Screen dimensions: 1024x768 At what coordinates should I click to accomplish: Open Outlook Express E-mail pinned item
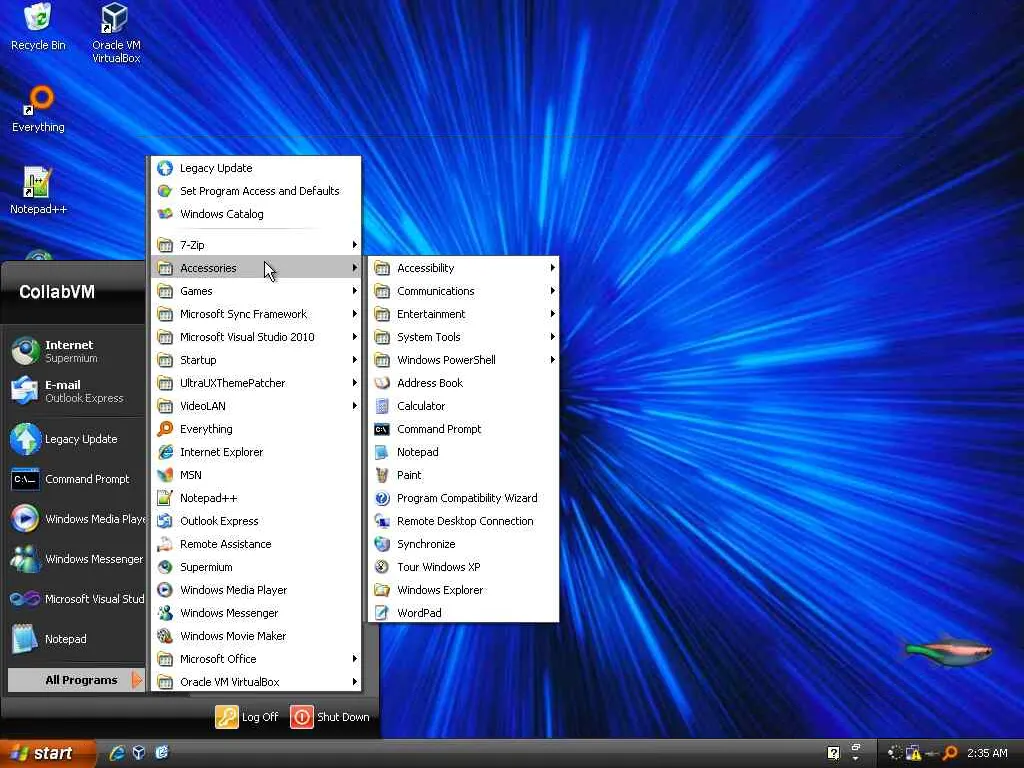[75, 391]
